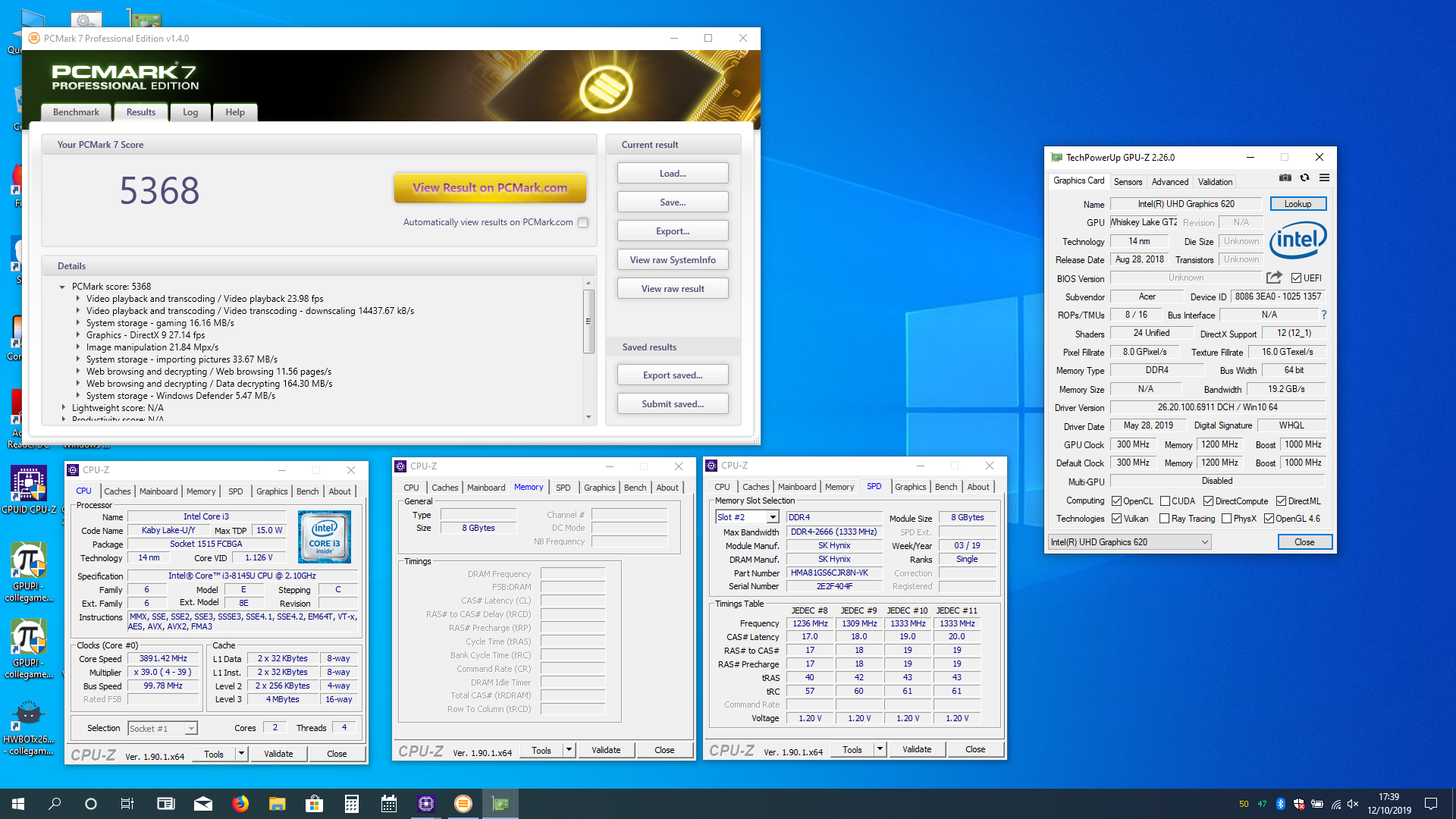The image size is (1456, 819).
Task: Open CPUID CPU-Z desktop shortcut
Action: (29, 491)
